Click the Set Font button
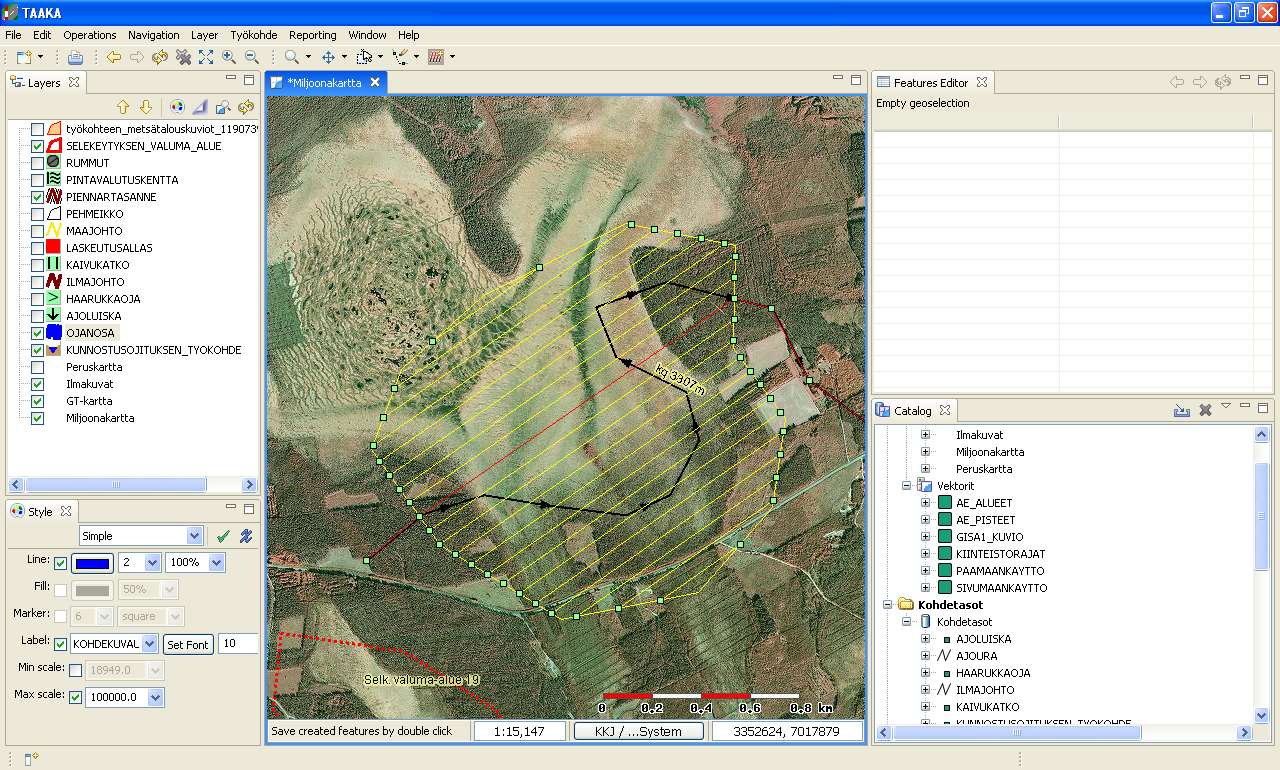The height and width of the screenshot is (770, 1280). (187, 645)
